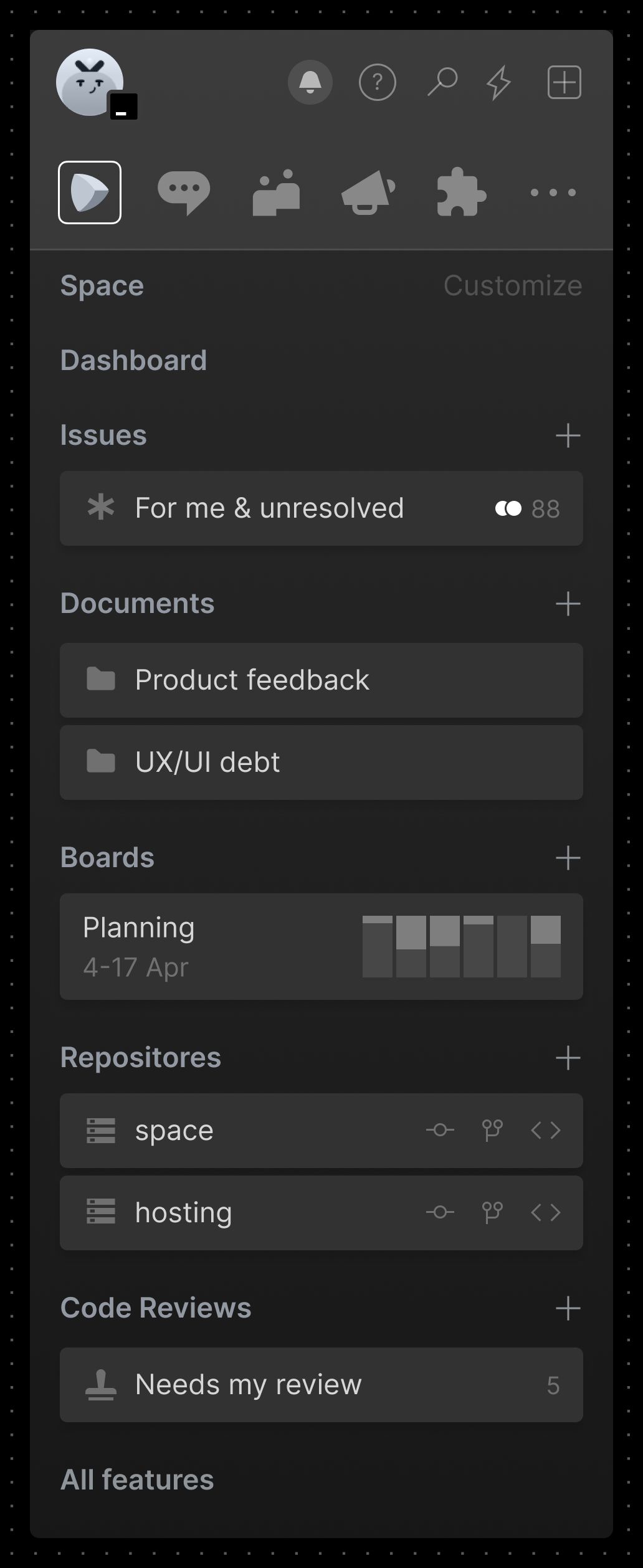Open quick actions lightning bolt icon
Viewport: 643px width, 1568px height.
pos(499,82)
